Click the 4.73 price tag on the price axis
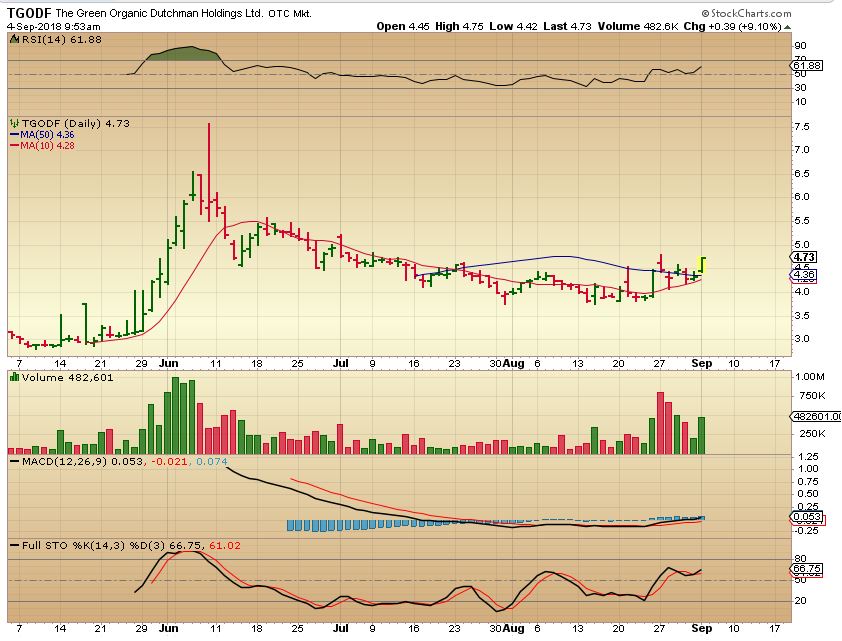Screen dimensions: 842x641 coord(805,257)
